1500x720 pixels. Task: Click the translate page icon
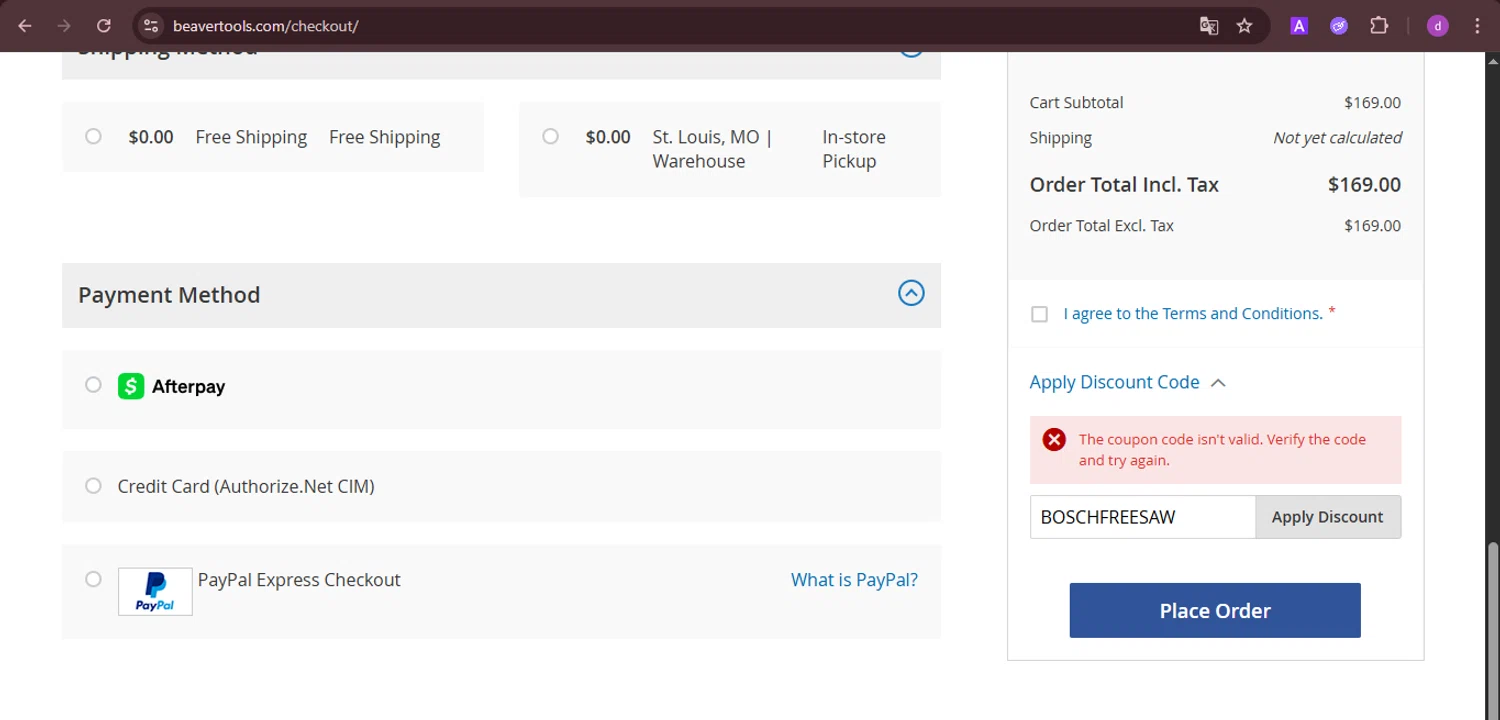(1209, 26)
